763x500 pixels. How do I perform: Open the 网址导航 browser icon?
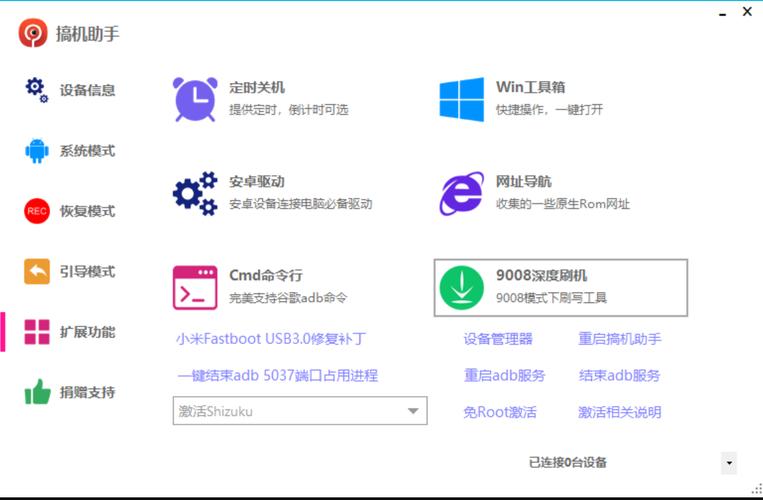click(x=461, y=193)
